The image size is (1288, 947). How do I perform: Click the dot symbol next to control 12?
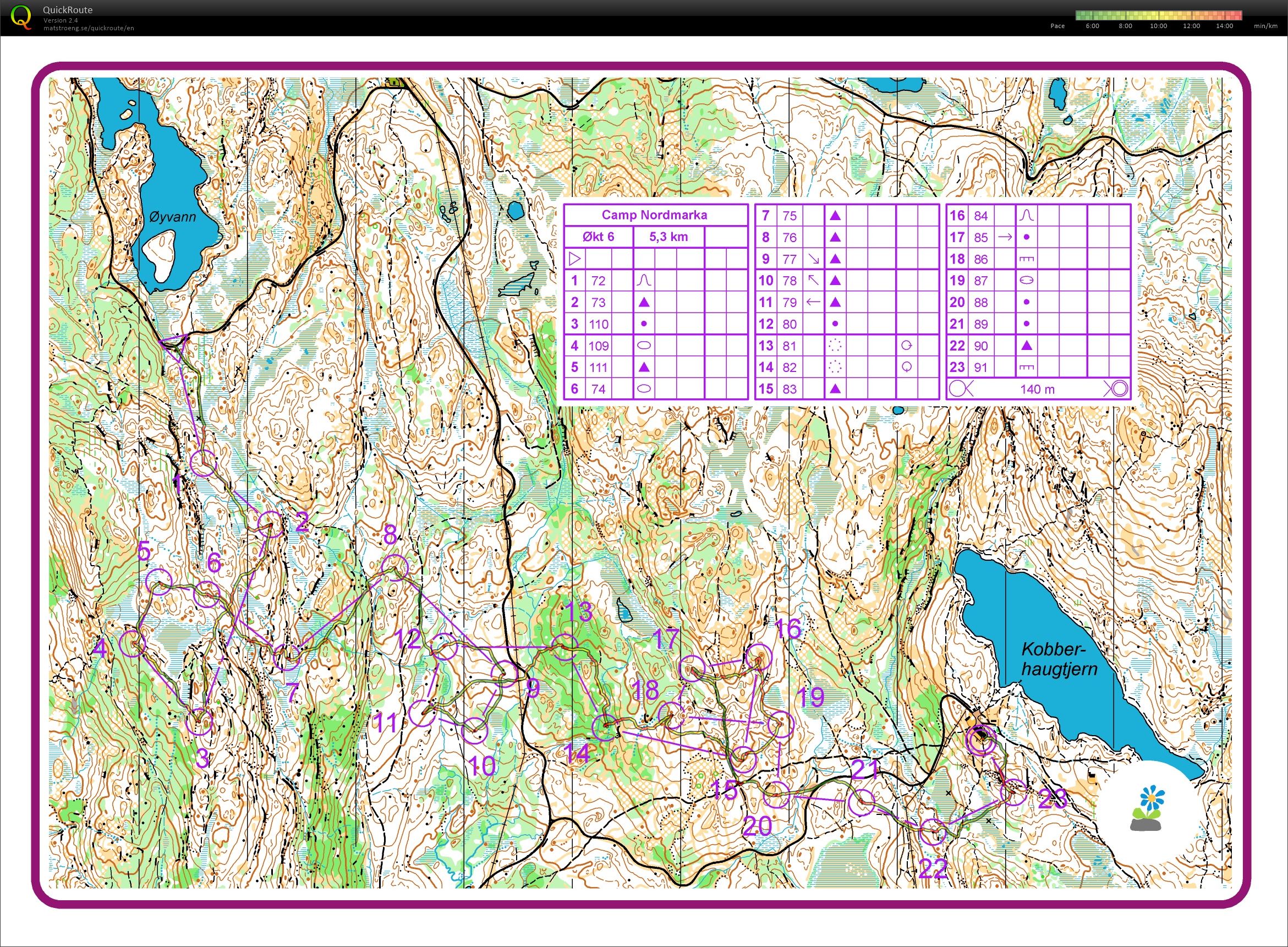(836, 324)
